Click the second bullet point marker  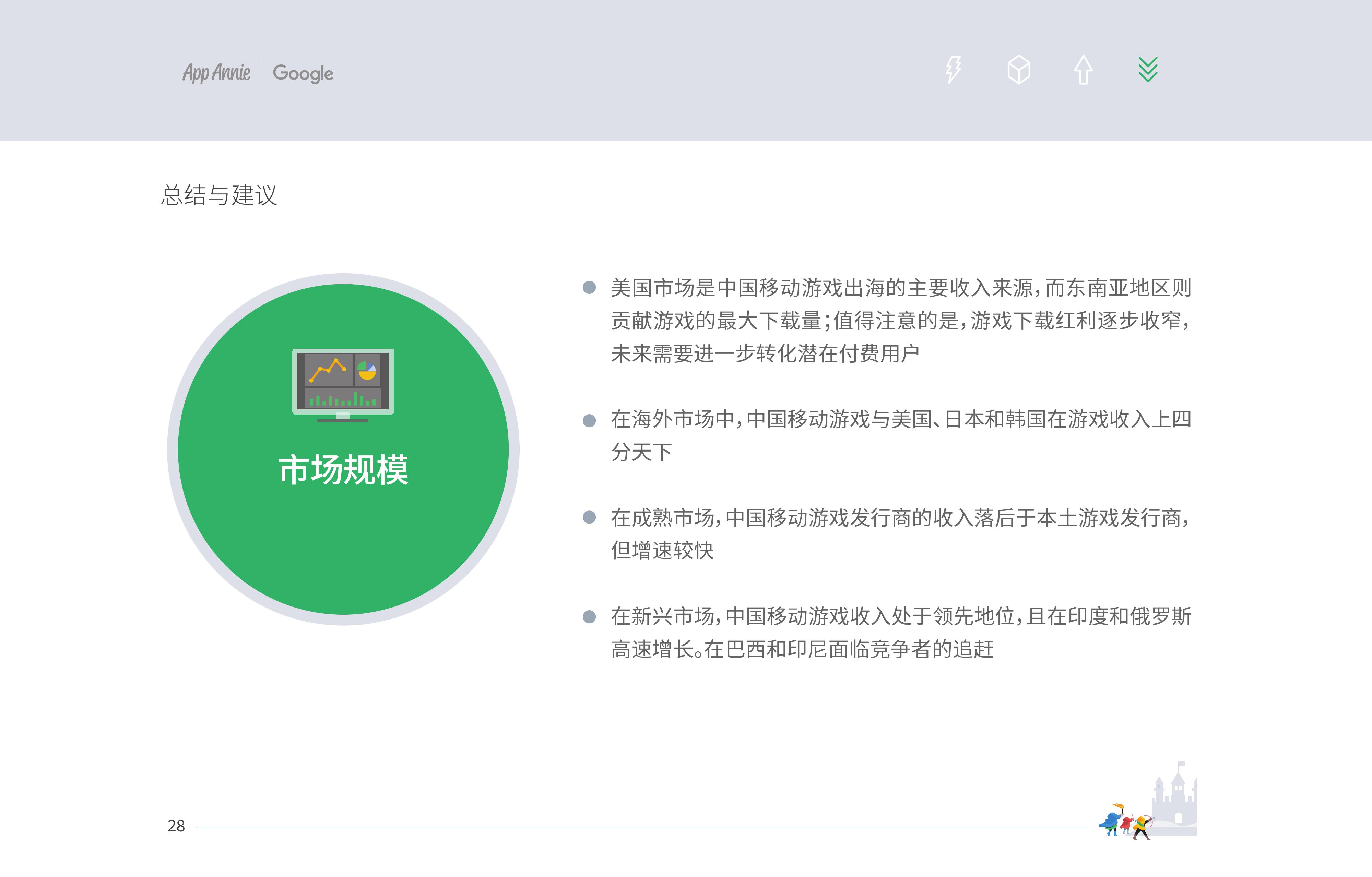589,420
